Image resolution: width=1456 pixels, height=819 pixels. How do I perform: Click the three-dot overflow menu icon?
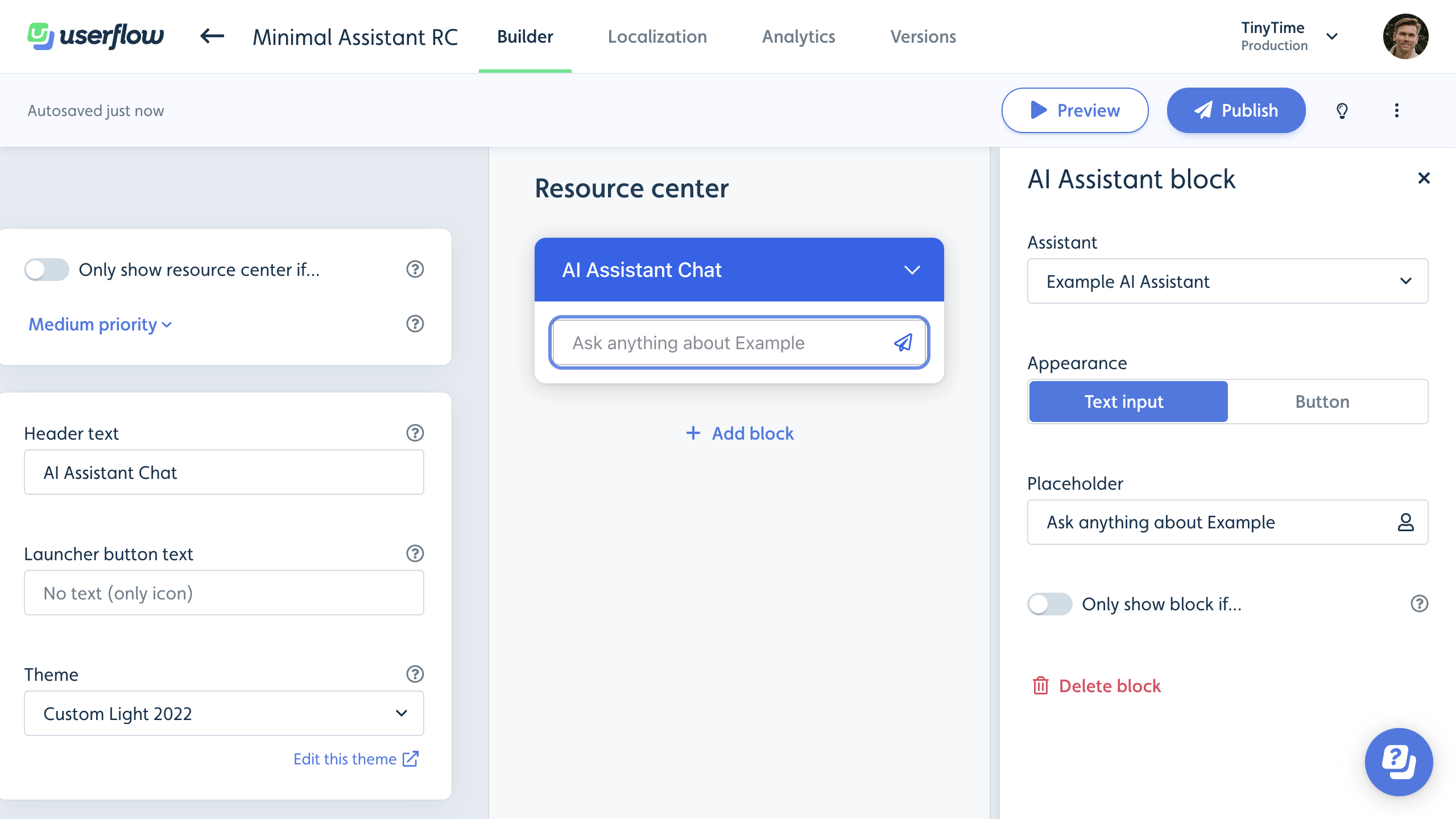click(x=1397, y=110)
